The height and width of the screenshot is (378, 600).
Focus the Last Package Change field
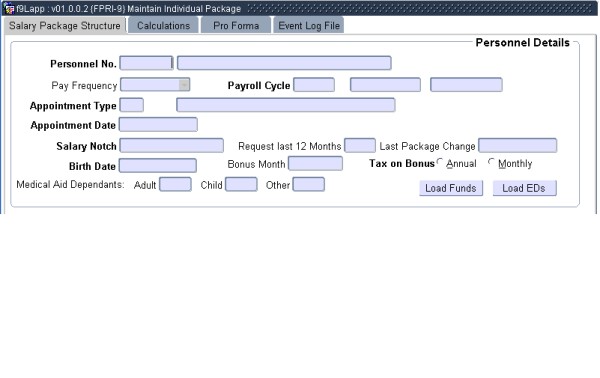coord(517,145)
